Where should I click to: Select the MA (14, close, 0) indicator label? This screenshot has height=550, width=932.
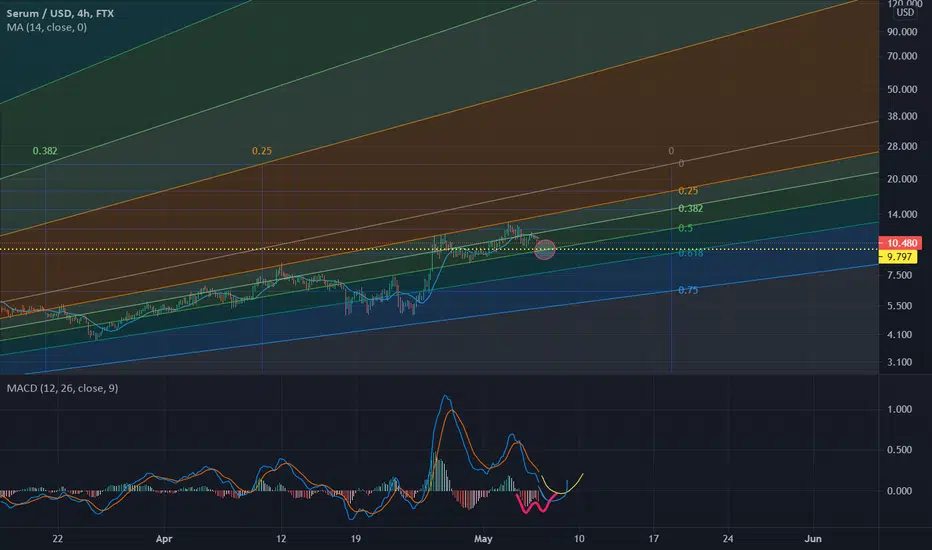click(47, 27)
